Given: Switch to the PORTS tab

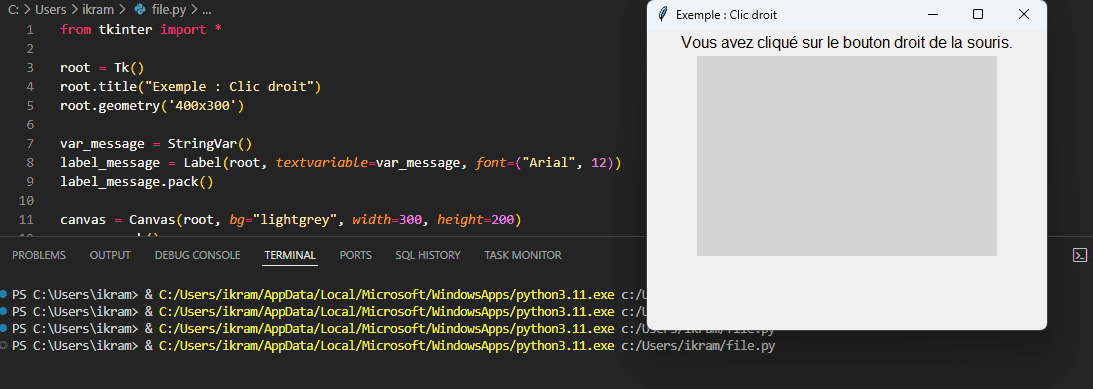Looking at the screenshot, I should pos(356,255).
